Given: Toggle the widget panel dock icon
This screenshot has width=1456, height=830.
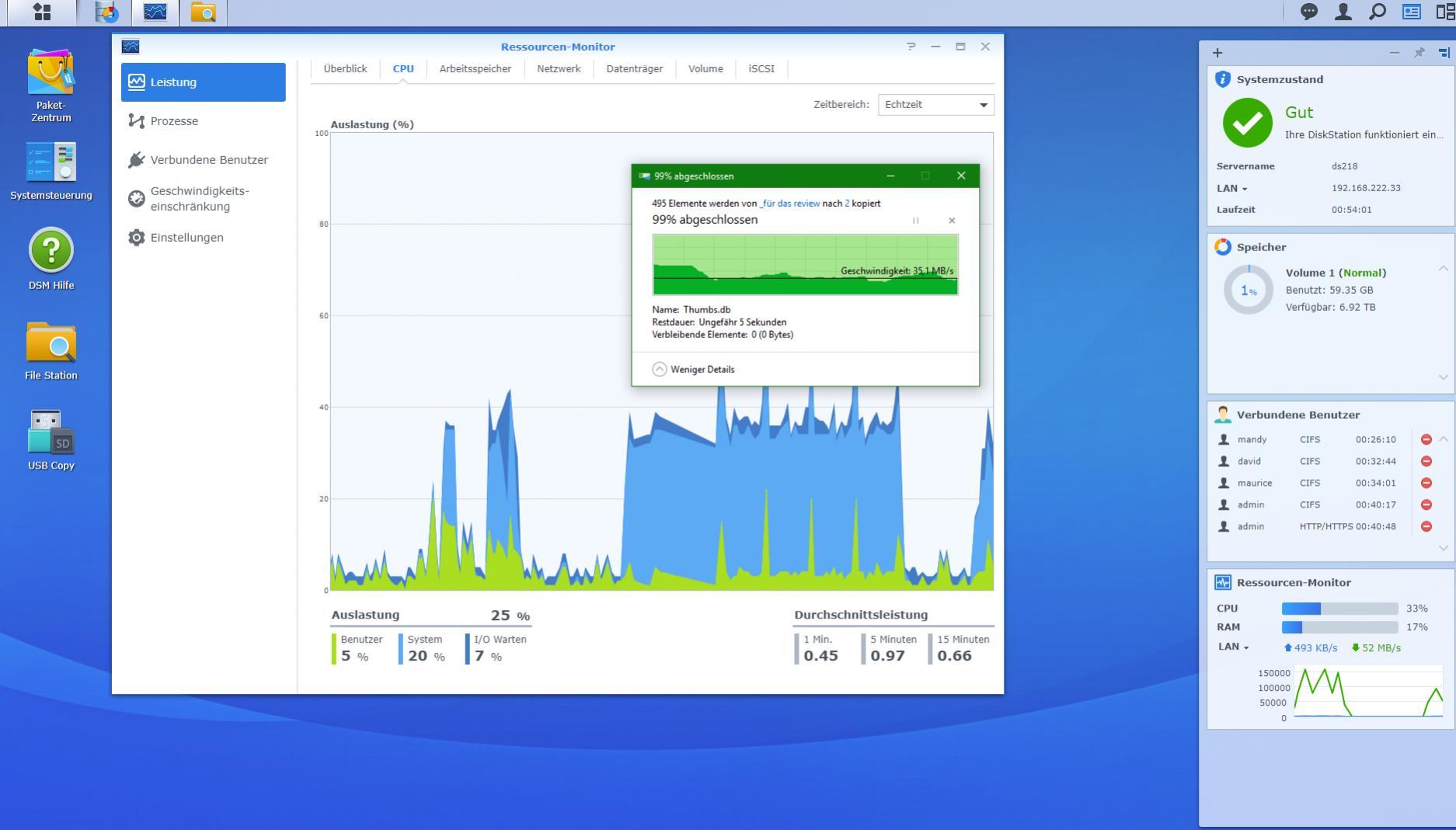Looking at the screenshot, I should click(x=1444, y=53).
